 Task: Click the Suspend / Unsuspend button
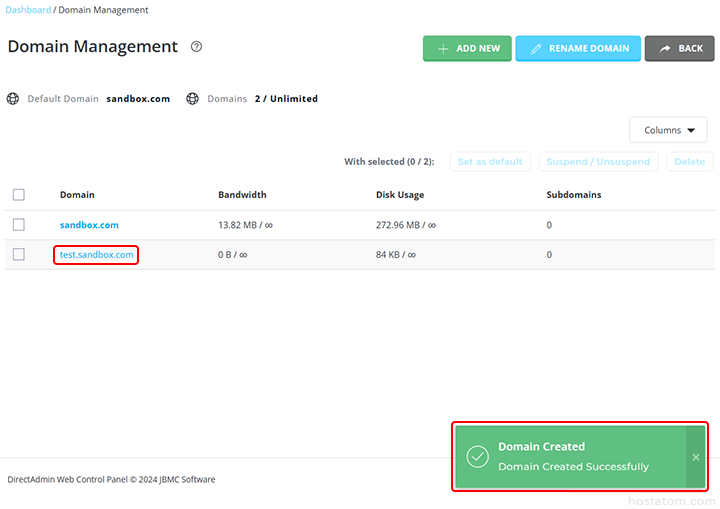pyautogui.click(x=598, y=161)
